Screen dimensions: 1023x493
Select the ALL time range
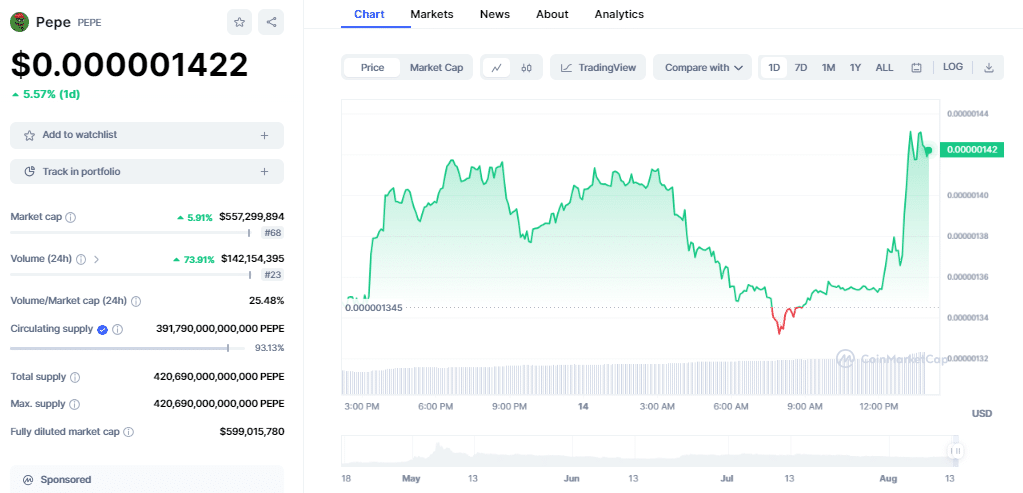[x=884, y=68]
